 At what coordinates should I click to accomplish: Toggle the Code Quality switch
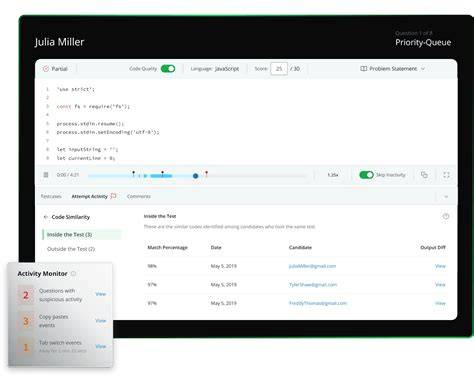[168, 69]
